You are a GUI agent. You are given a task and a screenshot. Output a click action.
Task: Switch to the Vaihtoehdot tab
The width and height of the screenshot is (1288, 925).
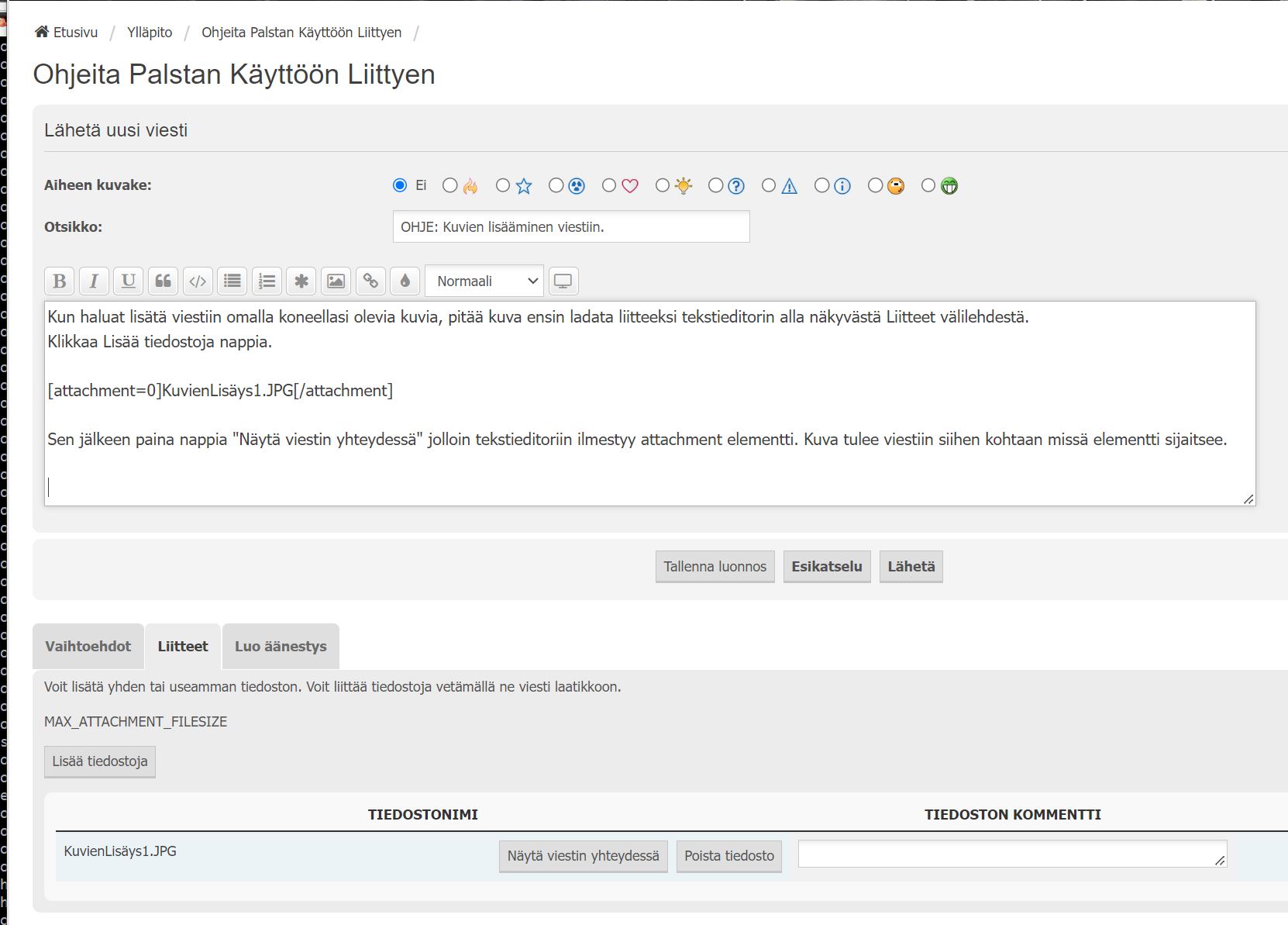point(88,647)
